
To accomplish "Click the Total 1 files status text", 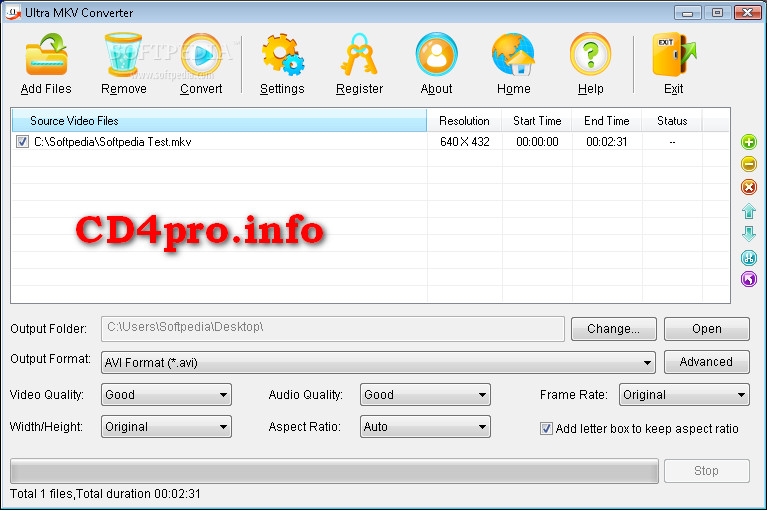I will pos(105,494).
